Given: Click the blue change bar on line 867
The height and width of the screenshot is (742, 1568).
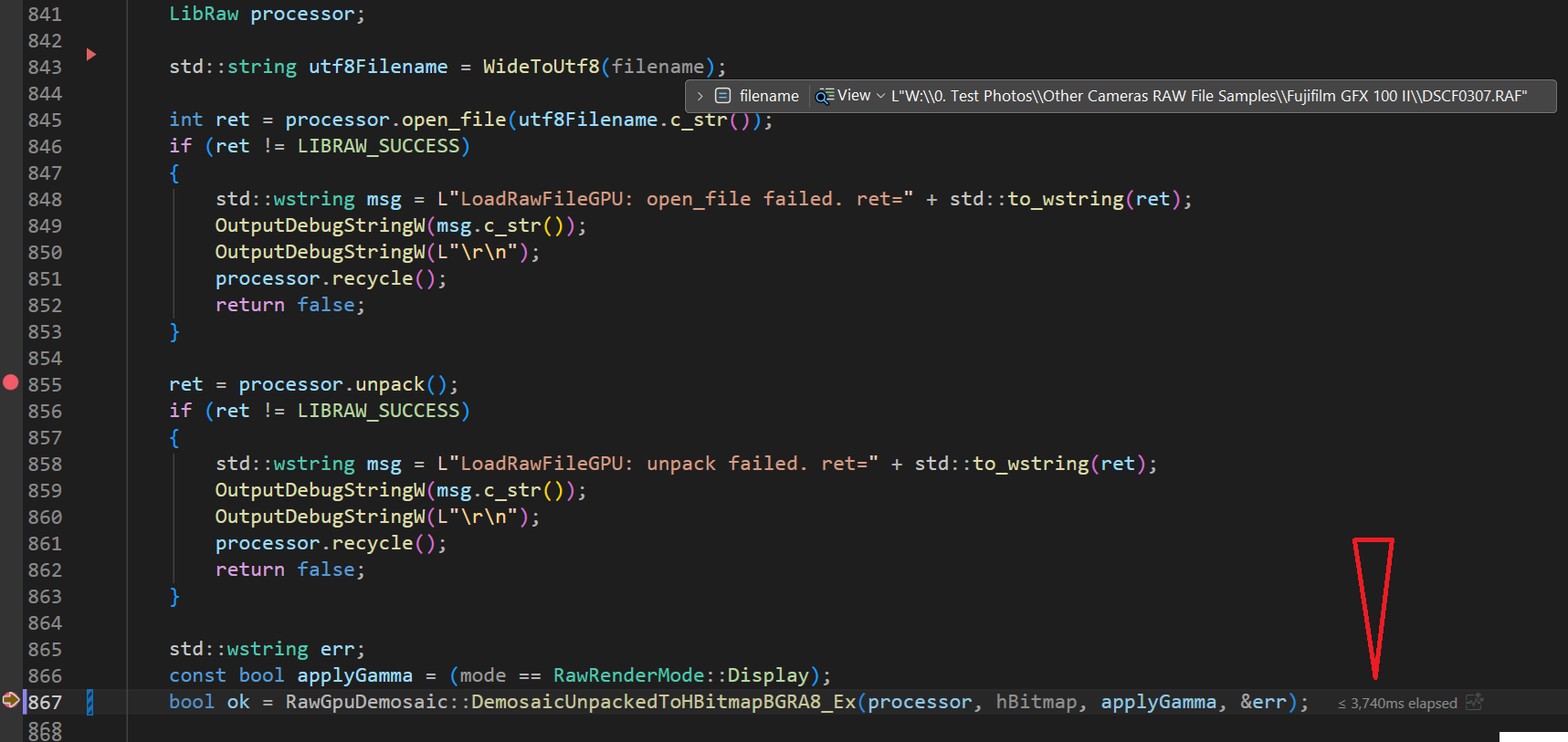Looking at the screenshot, I should point(89,702).
